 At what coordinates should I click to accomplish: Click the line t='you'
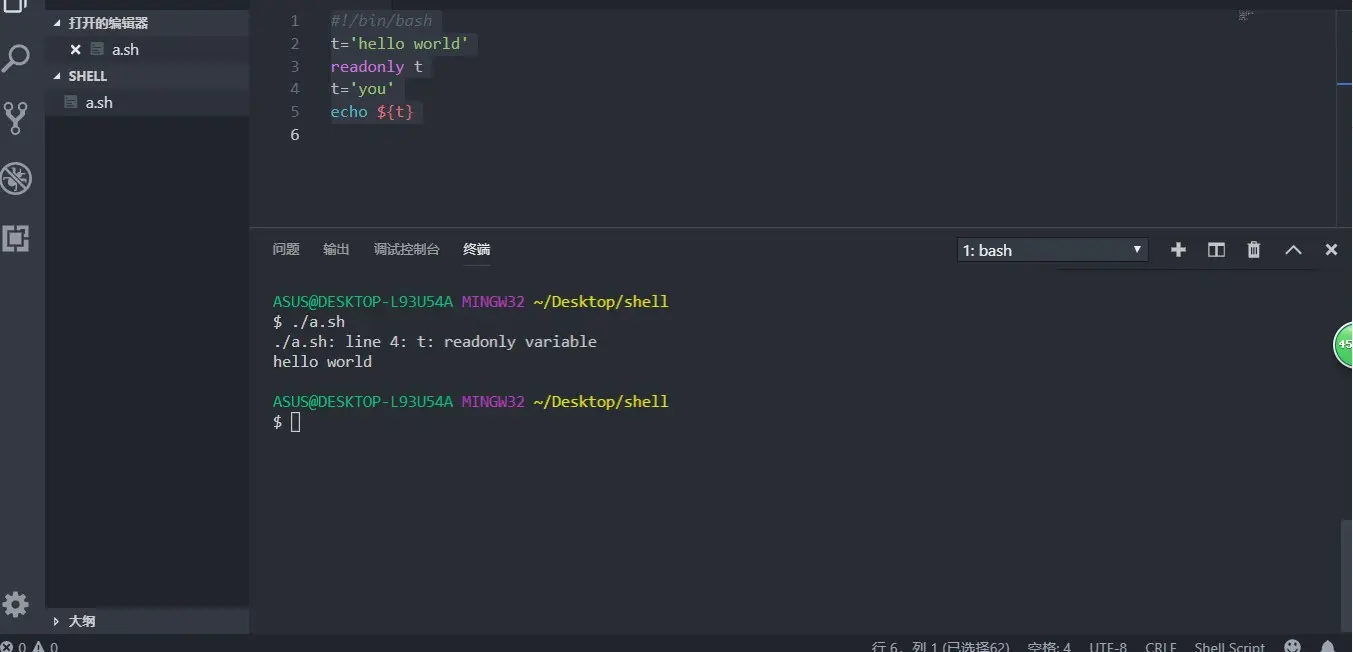[363, 89]
